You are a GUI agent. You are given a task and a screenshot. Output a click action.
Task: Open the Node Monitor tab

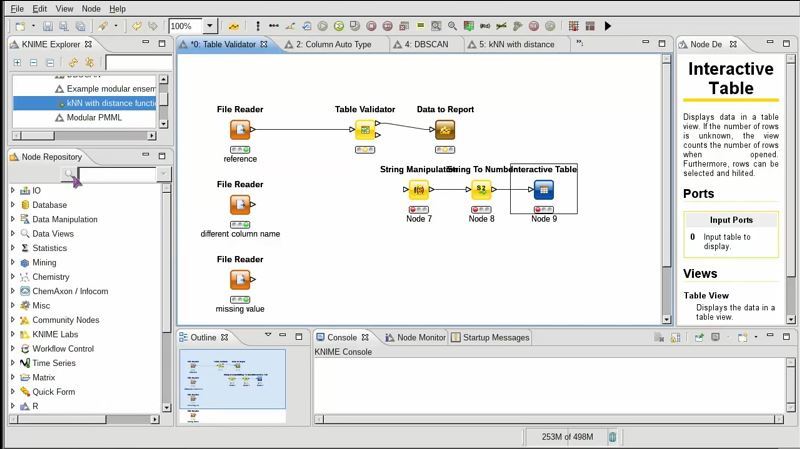[415, 337]
